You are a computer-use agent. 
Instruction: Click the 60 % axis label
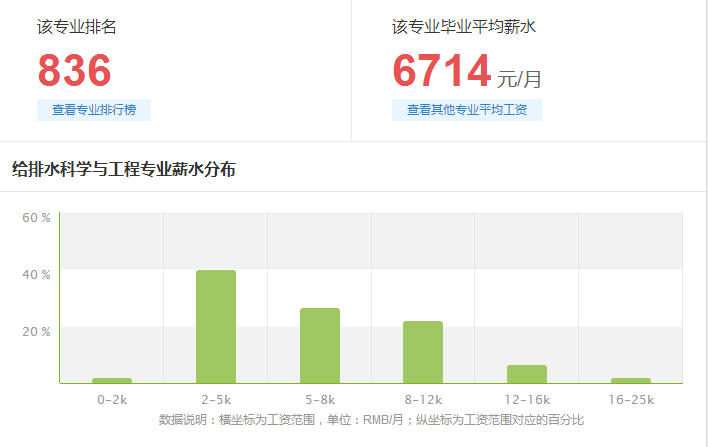click(36, 218)
